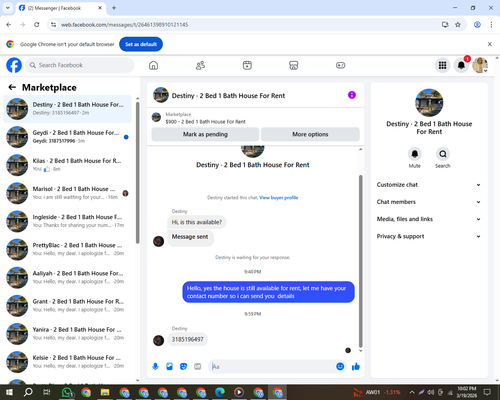The height and width of the screenshot is (400, 500).
Task: Click More options button
Action: [310, 134]
